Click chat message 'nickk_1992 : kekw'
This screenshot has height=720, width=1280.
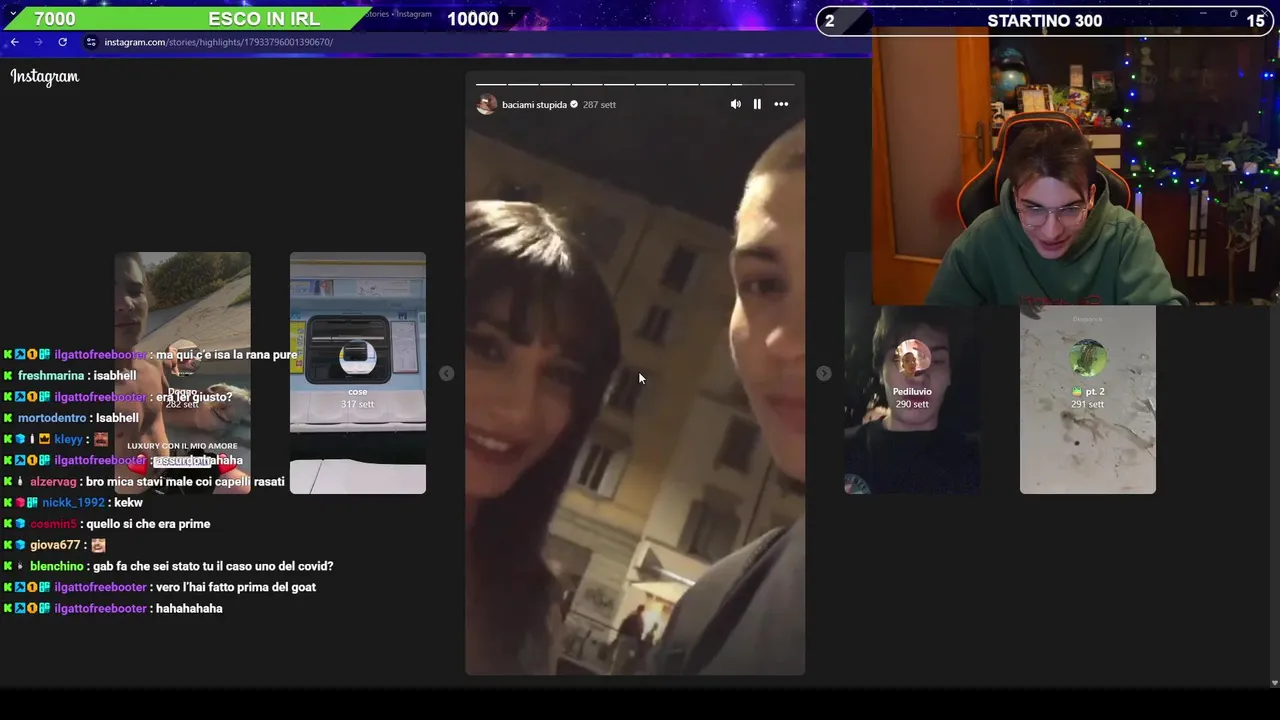72,502
